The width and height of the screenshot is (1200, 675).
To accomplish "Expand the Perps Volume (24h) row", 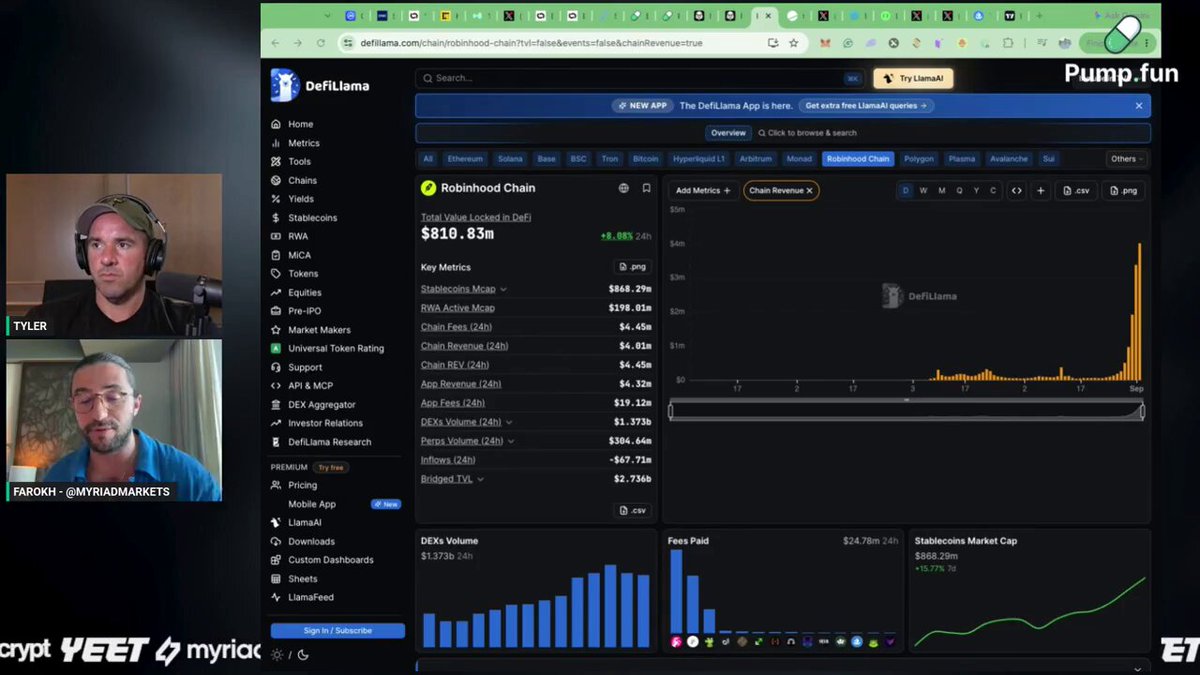I will (511, 441).
